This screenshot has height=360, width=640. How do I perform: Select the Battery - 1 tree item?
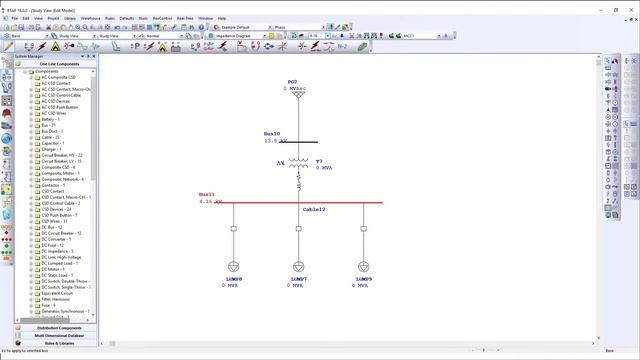tap(50, 119)
